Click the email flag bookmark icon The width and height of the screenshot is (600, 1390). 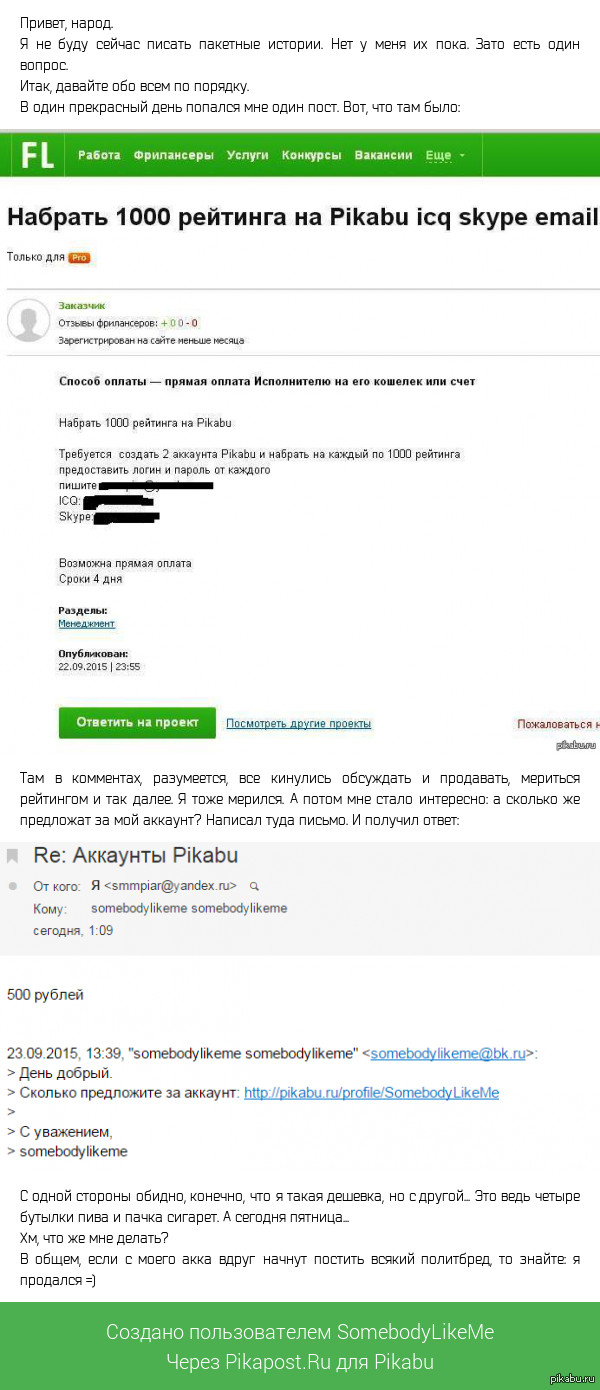pos(13,856)
